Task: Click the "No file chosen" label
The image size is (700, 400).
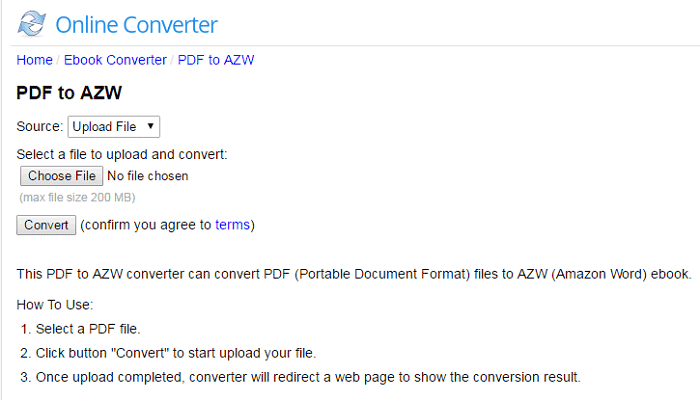Action: pyautogui.click(x=148, y=176)
